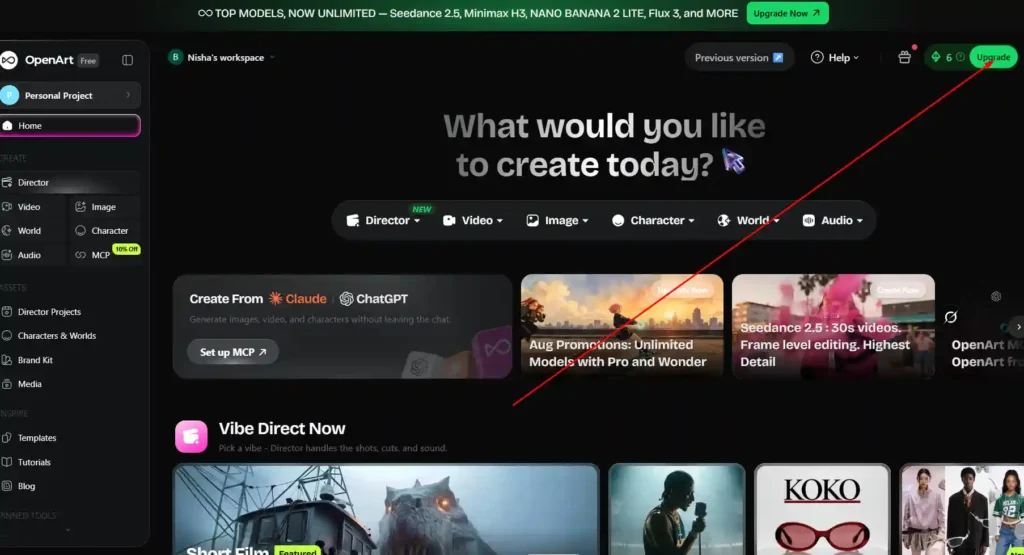The height and width of the screenshot is (555, 1024).
Task: Open Previous version external link icon
Action: (x=778, y=57)
